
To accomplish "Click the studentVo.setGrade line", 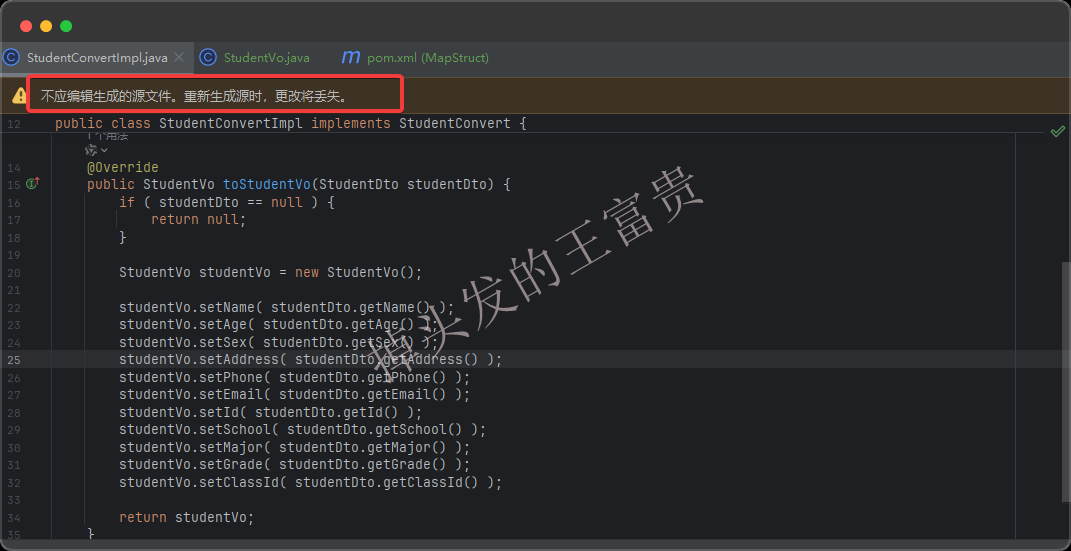I will pos(295,465).
